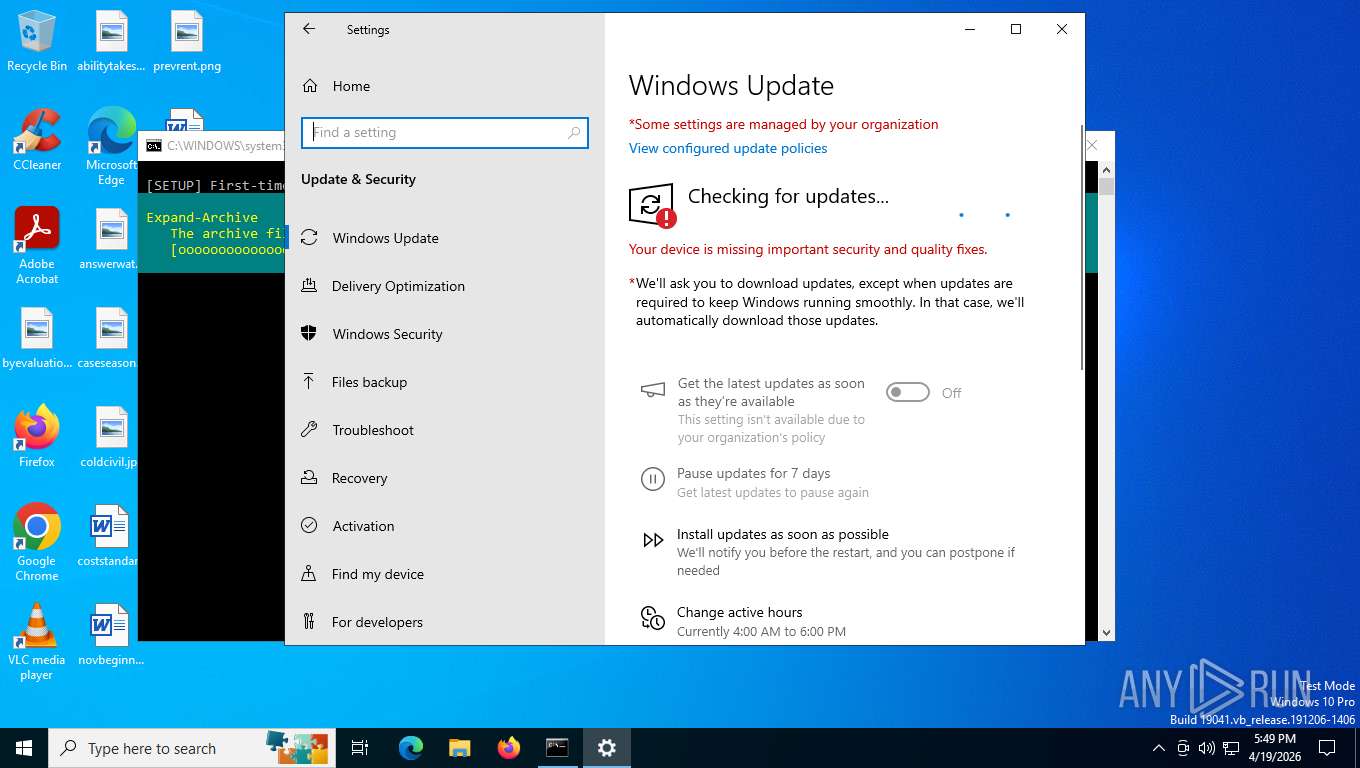This screenshot has height=768, width=1360.
Task: Open Adobe Acrobat desktop shortcut
Action: click(37, 246)
